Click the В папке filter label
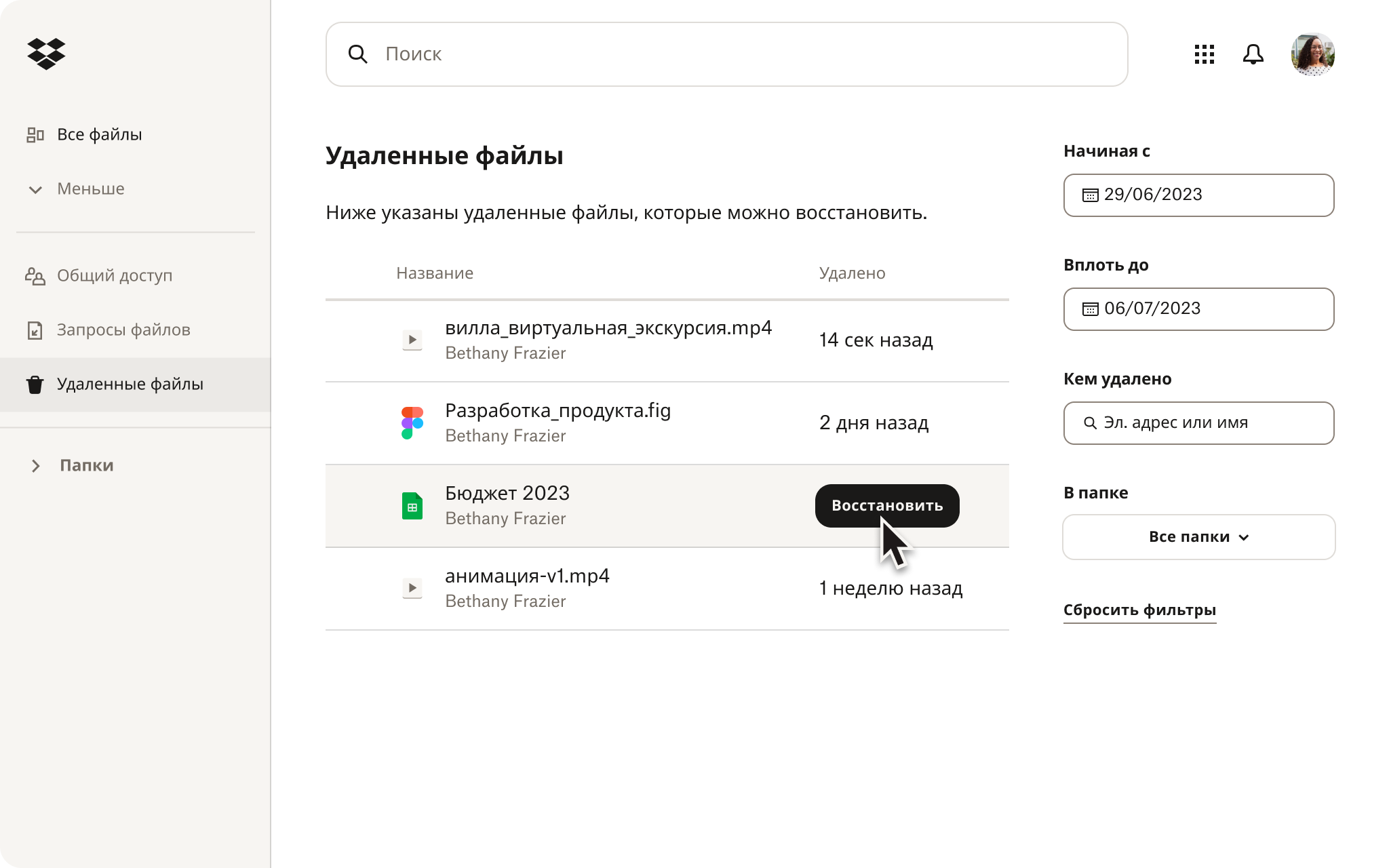The image size is (1389, 868). tap(1095, 493)
